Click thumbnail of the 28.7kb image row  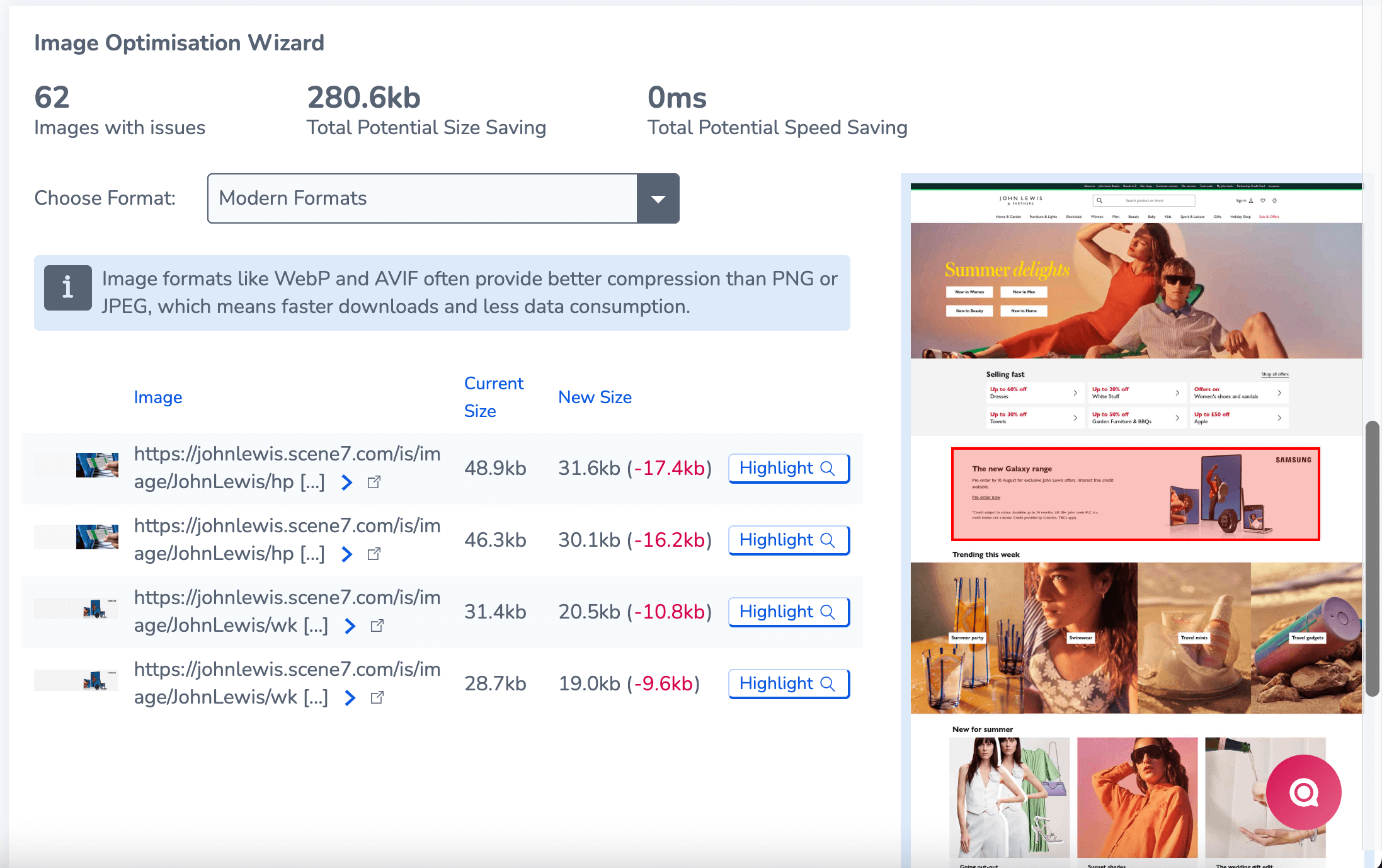click(76, 680)
